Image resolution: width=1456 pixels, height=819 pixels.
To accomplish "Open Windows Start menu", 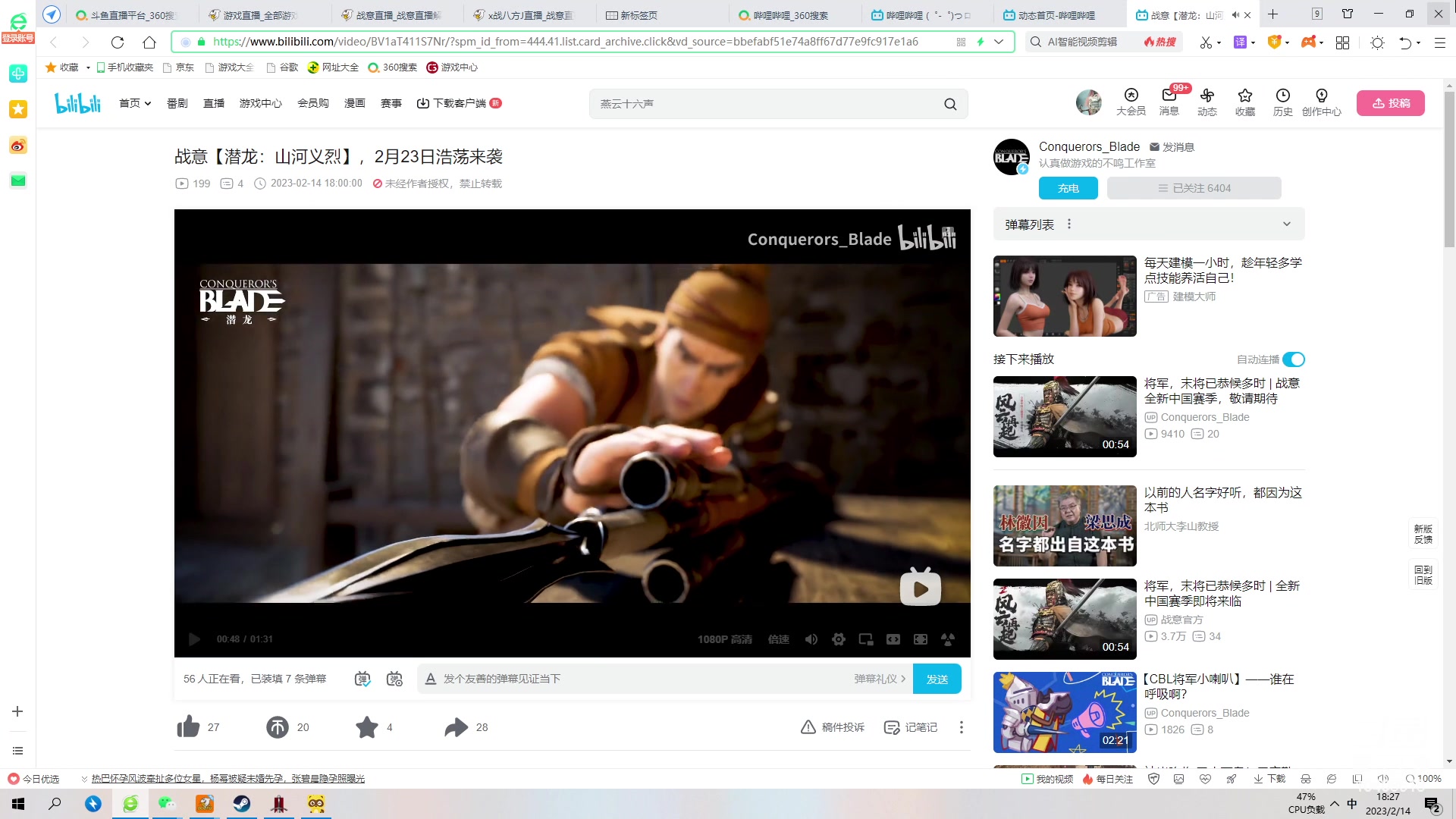I will coord(18,804).
